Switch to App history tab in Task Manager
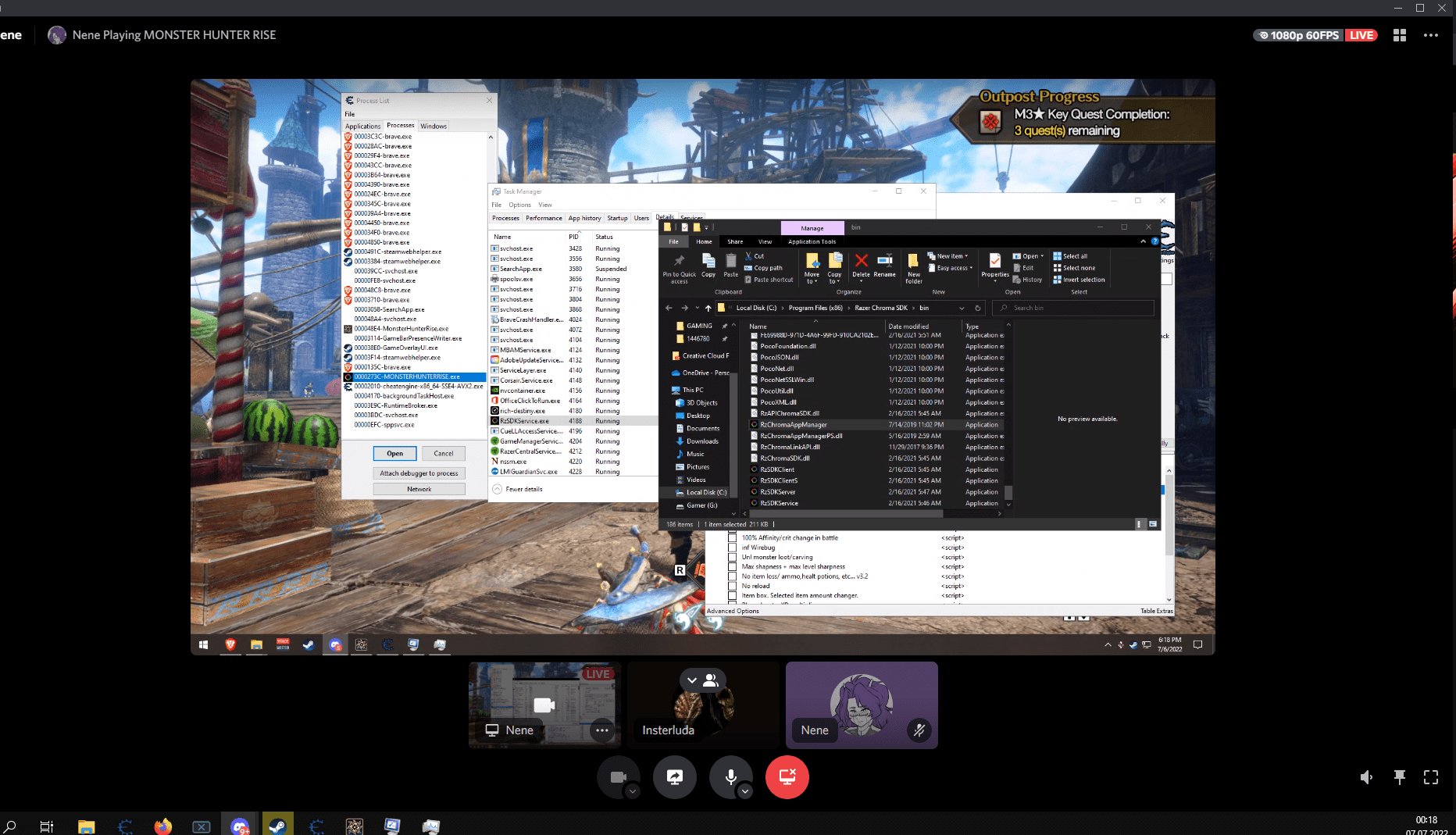Image resolution: width=1456 pixels, height=835 pixels. 584,218
